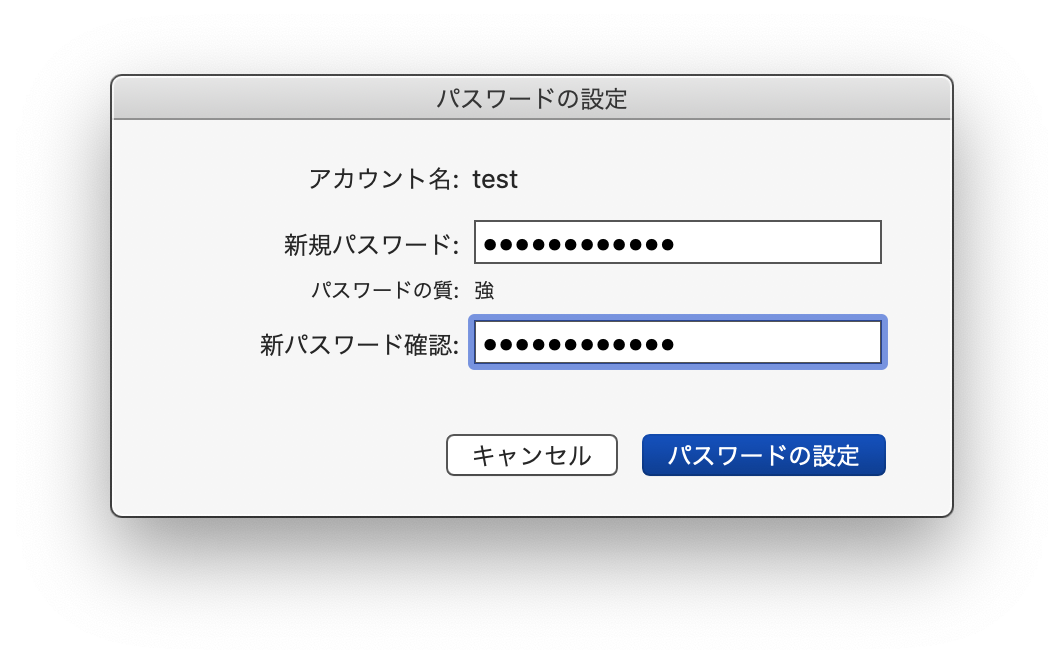Click the 新パスワード確認 label
Viewport: 1064px width, 664px height.
tap(359, 345)
